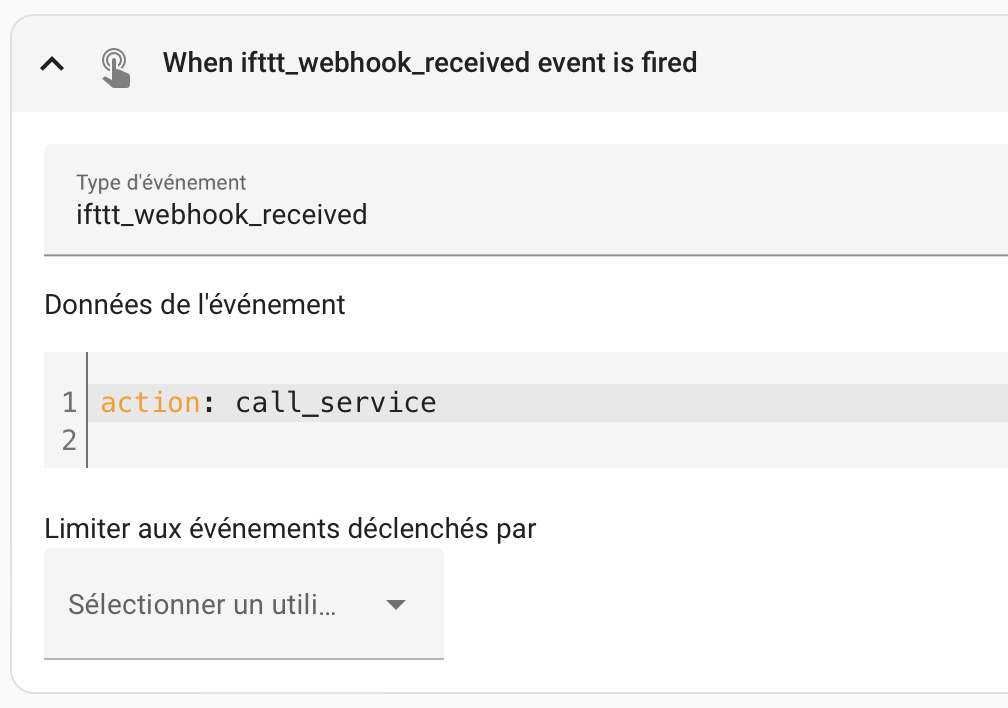This screenshot has height=708, width=1008.
Task: Click the event trigger touch icon
Action: 116,68
